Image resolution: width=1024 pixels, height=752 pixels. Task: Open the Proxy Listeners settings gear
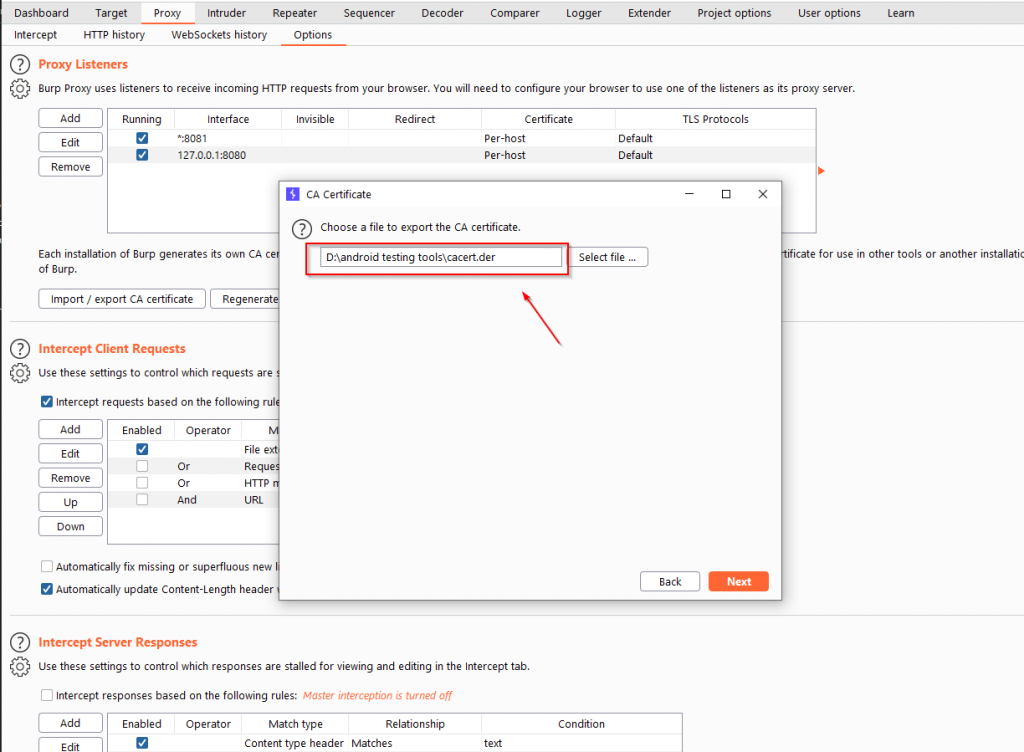pyautogui.click(x=20, y=88)
